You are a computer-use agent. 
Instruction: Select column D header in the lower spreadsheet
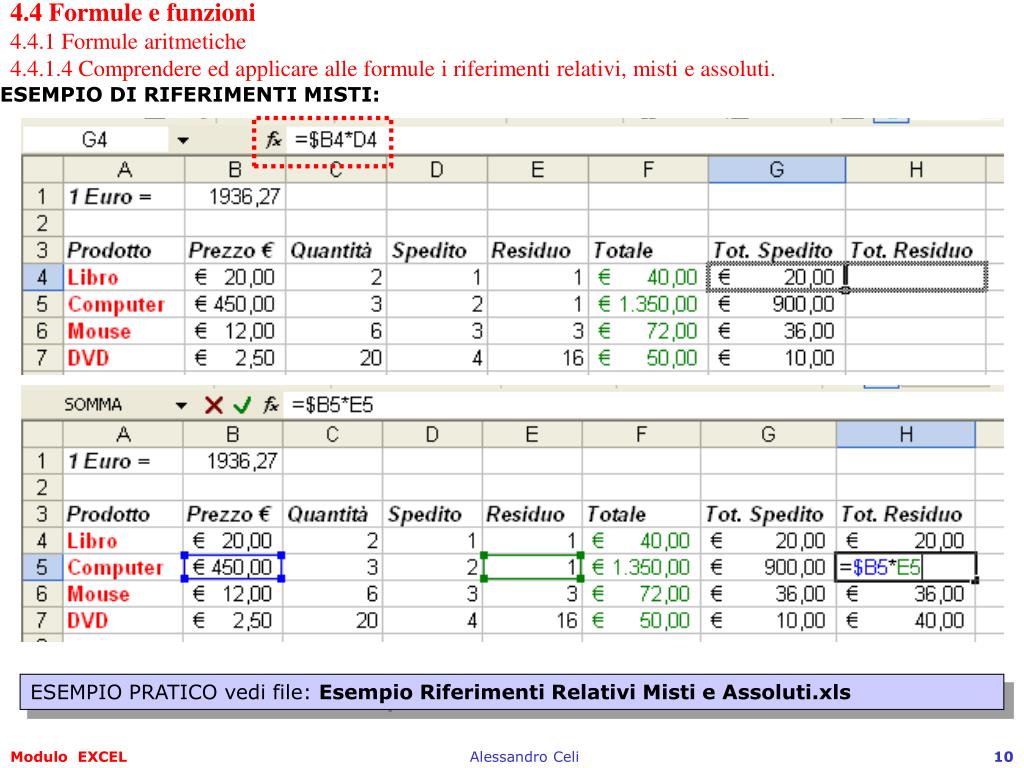point(432,434)
